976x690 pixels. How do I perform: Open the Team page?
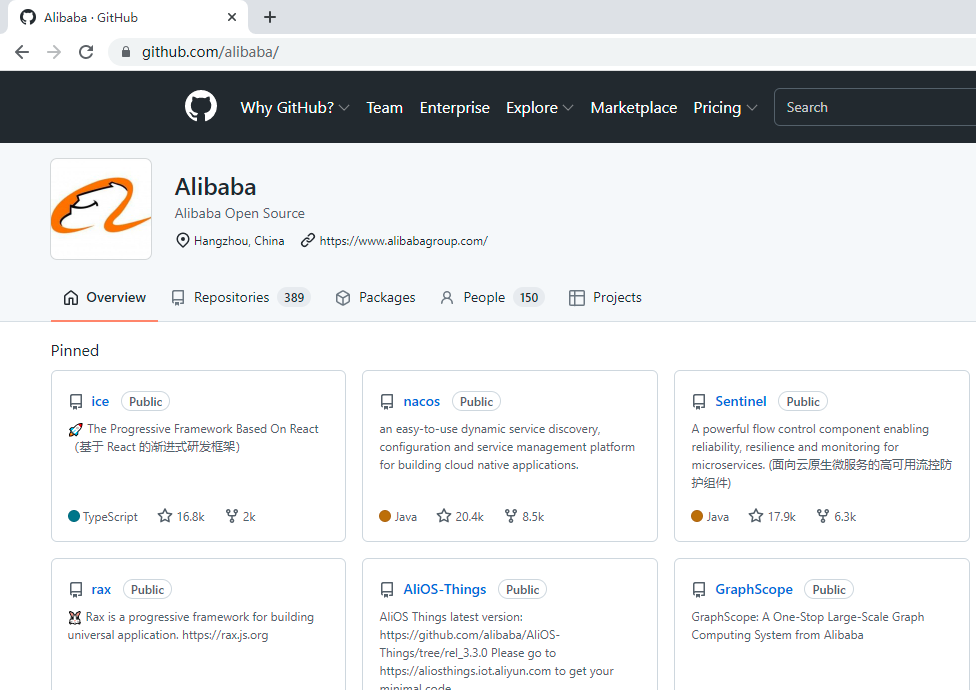click(x=384, y=108)
